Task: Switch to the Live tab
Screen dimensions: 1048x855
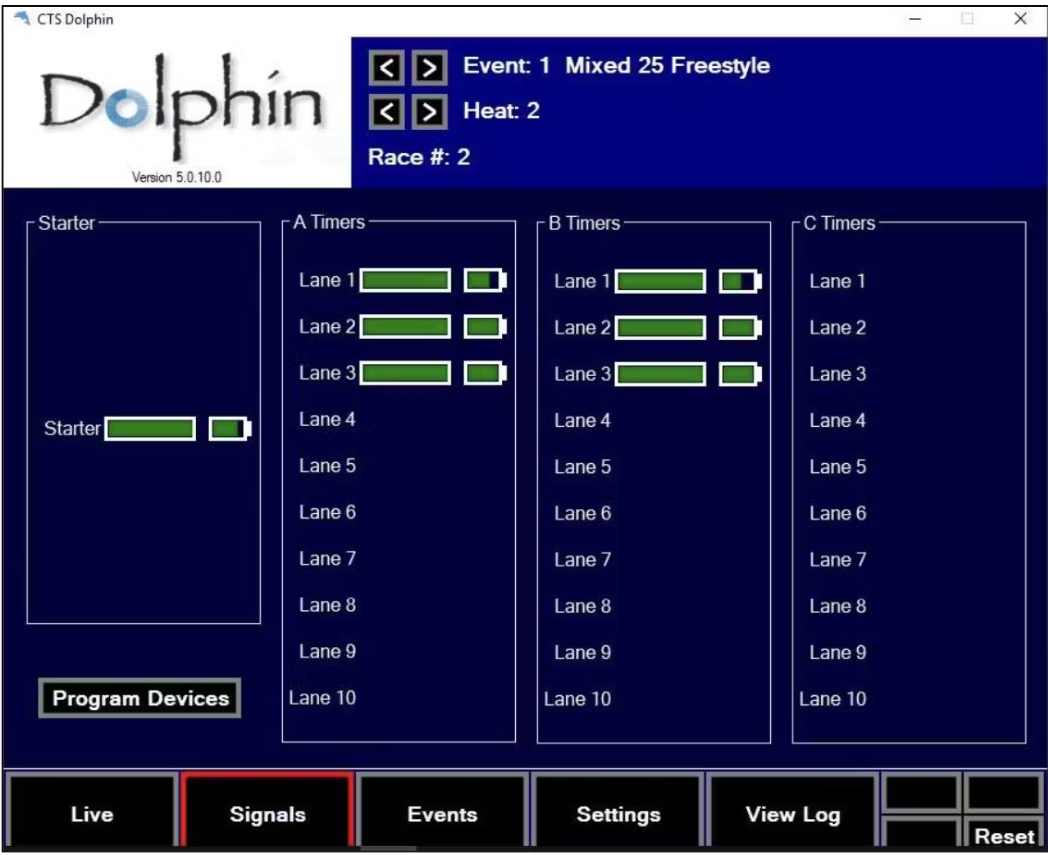Action: pyautogui.click(x=92, y=812)
